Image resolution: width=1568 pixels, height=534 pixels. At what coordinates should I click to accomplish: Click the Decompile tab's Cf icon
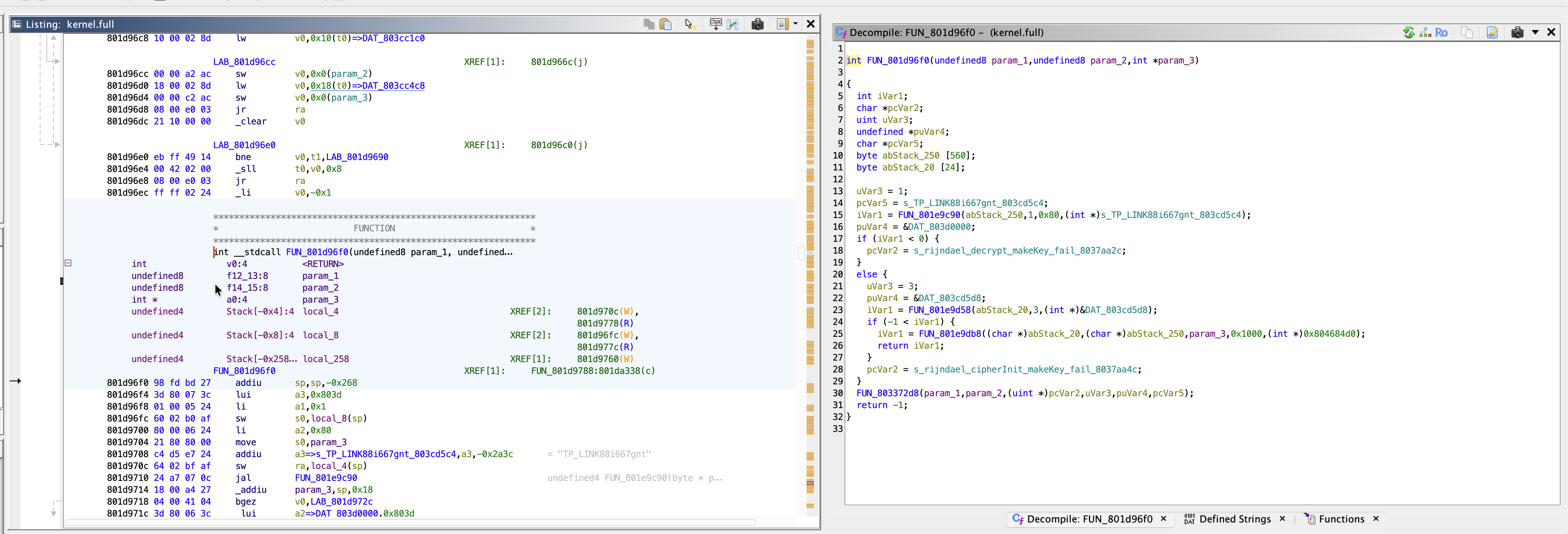pos(1017,519)
